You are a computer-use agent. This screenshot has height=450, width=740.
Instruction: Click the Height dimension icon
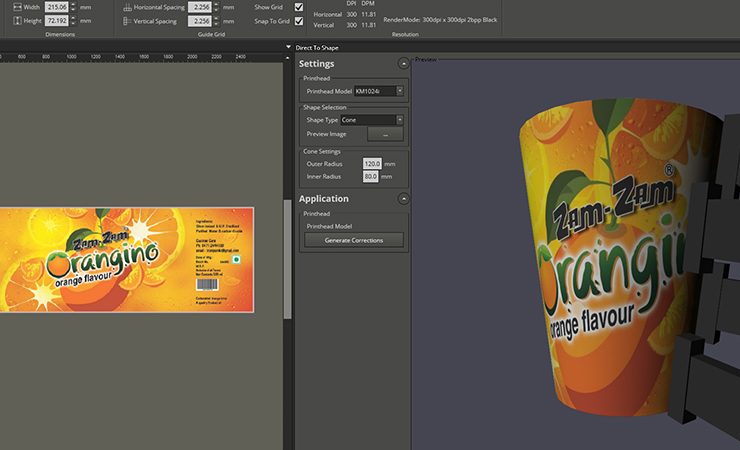point(17,21)
